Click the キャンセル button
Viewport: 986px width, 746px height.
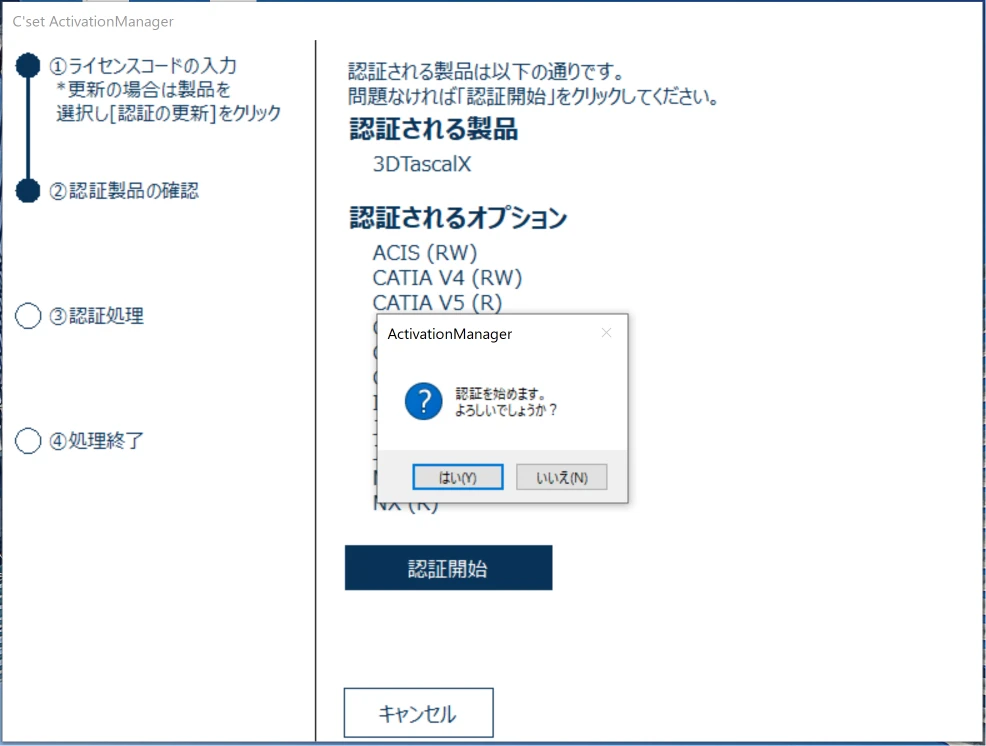418,714
